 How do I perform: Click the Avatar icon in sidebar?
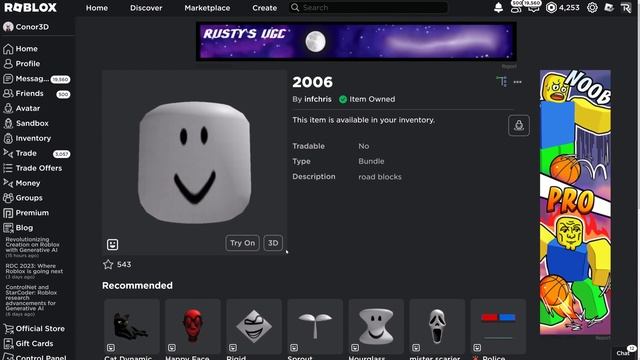pos(8,108)
